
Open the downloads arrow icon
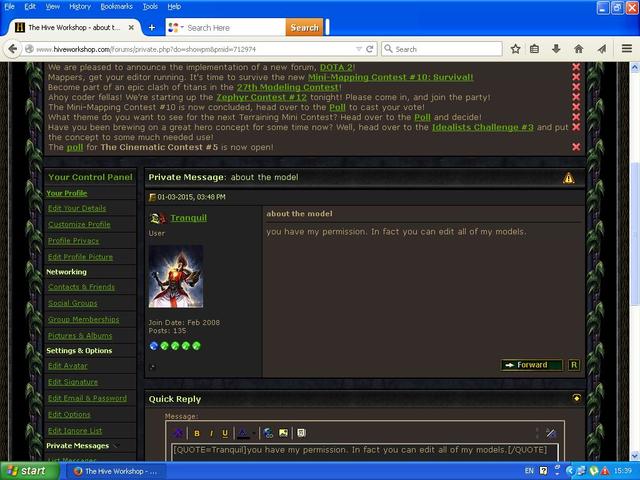pyautogui.click(x=556, y=49)
